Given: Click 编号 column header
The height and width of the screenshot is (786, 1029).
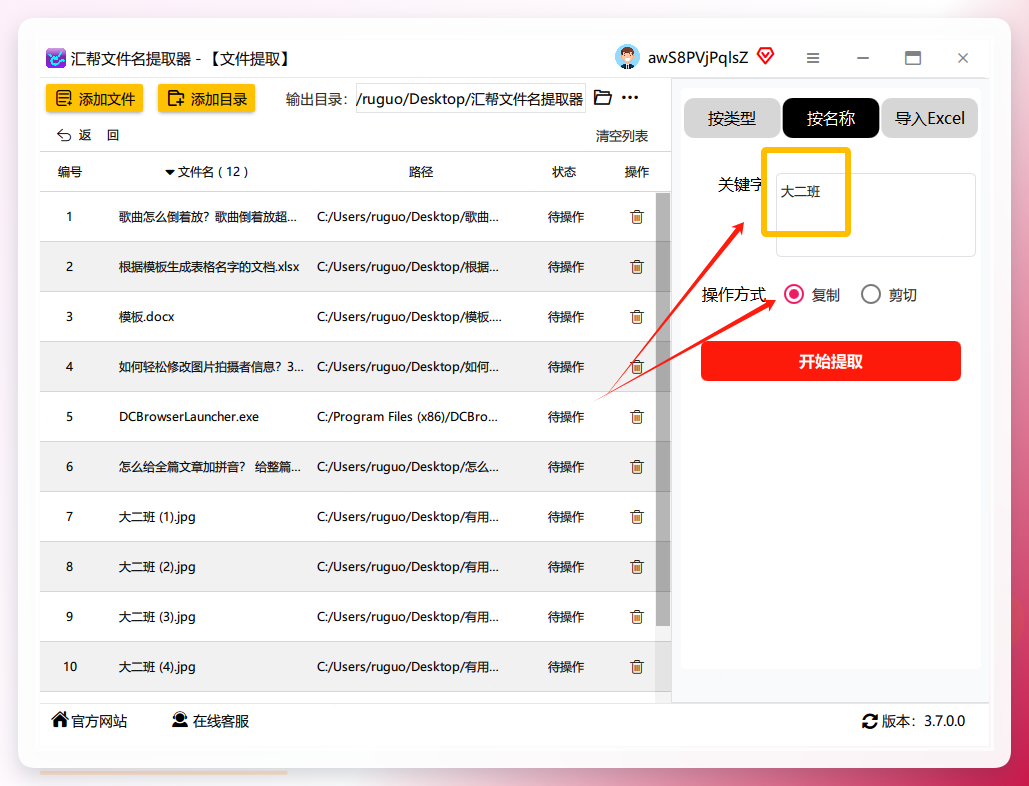Looking at the screenshot, I should coord(70,172).
